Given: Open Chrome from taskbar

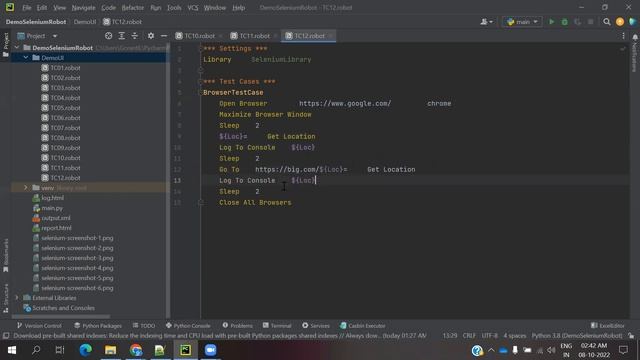Looking at the screenshot, I should pos(136,350).
